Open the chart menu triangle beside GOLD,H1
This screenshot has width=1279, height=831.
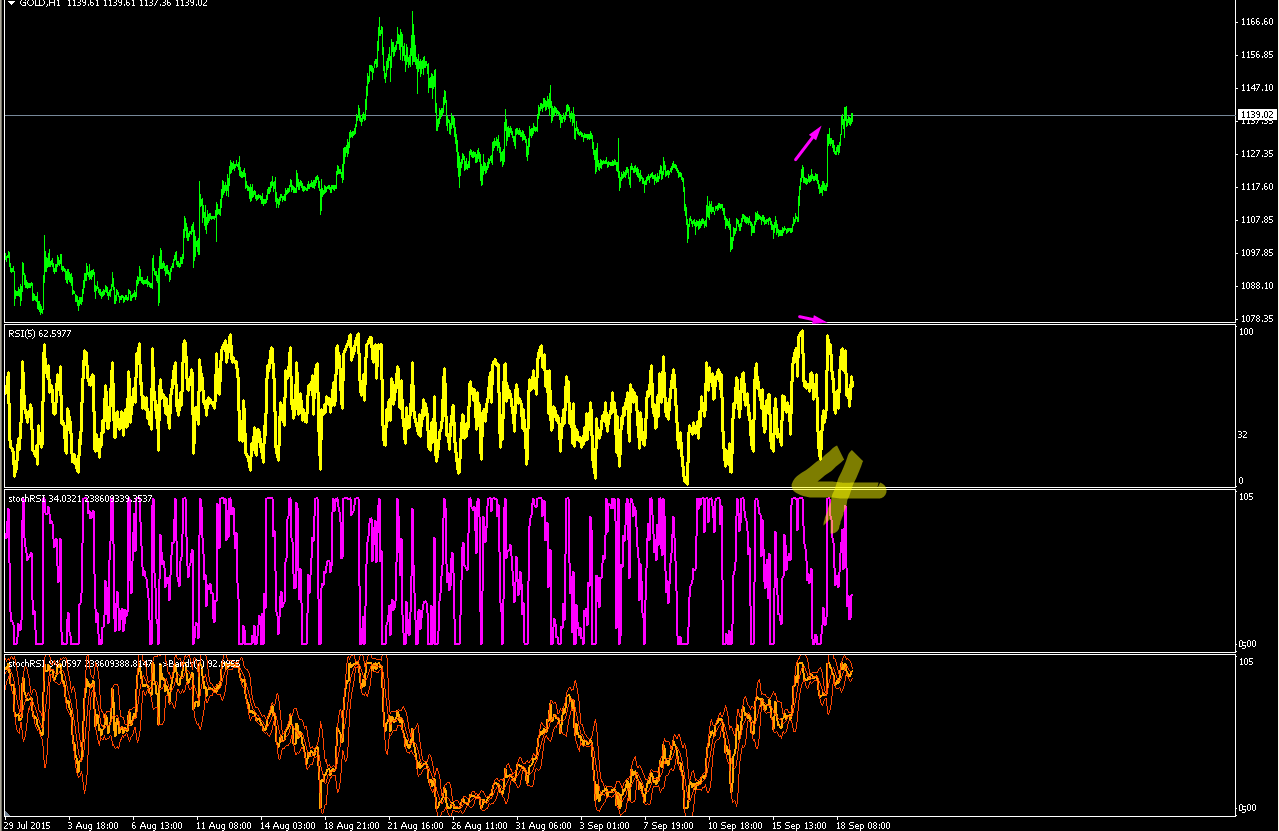coord(11,3)
